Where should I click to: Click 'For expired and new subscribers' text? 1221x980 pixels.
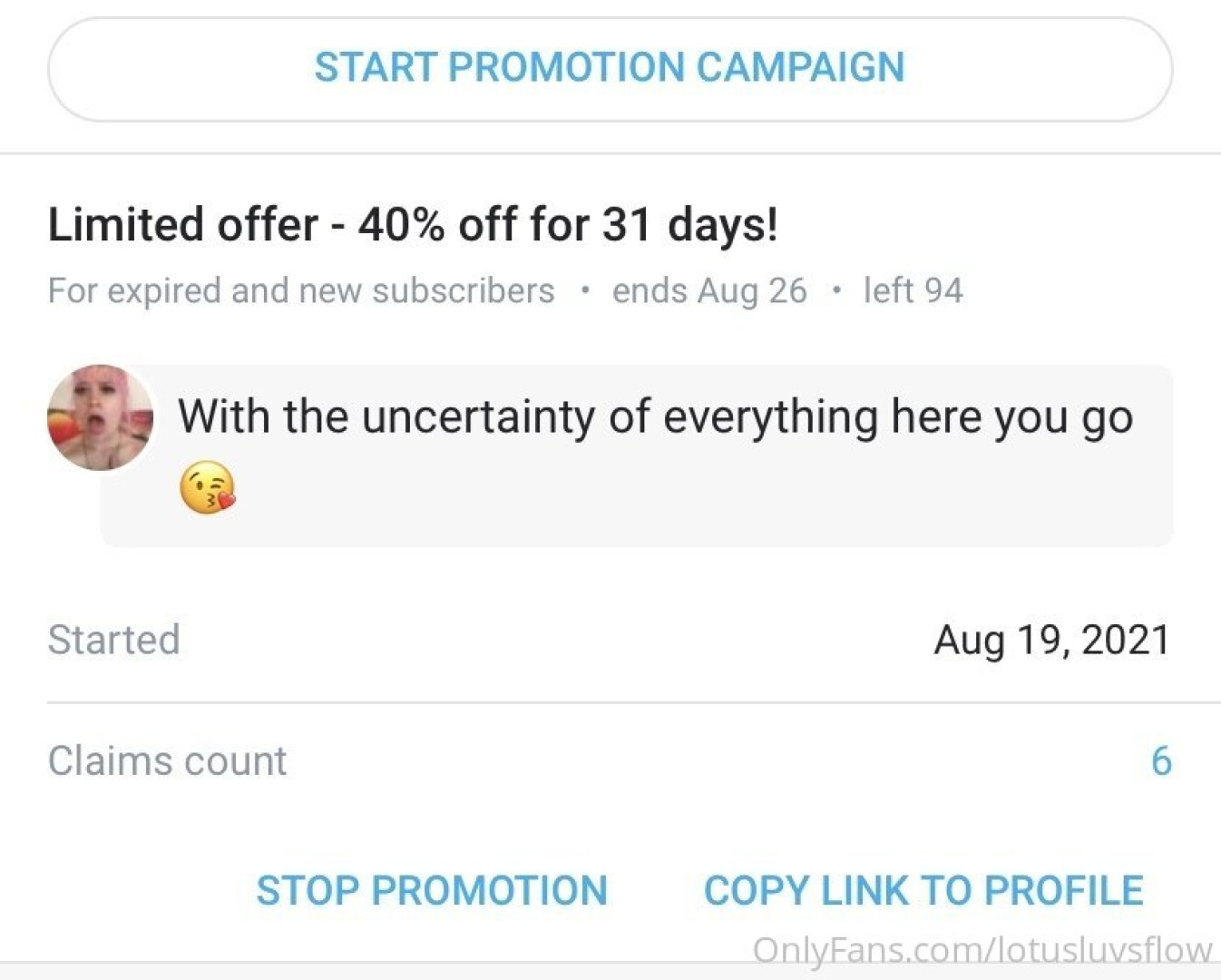301,291
